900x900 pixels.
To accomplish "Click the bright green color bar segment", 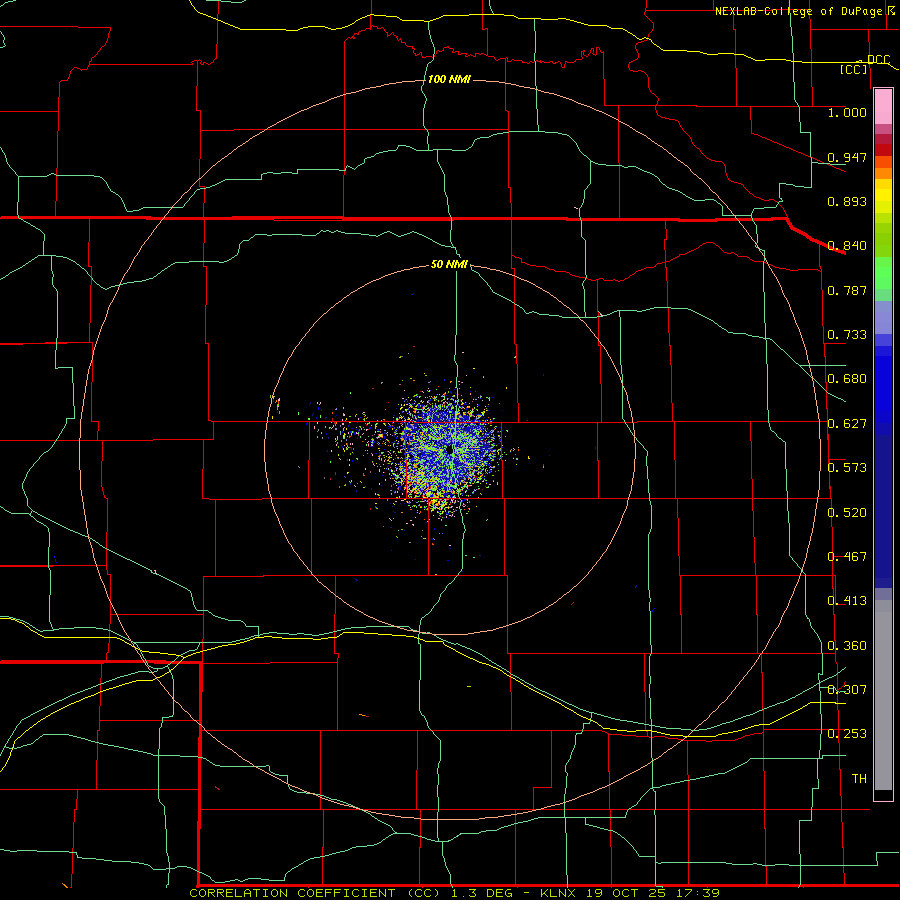I will 883,272.
